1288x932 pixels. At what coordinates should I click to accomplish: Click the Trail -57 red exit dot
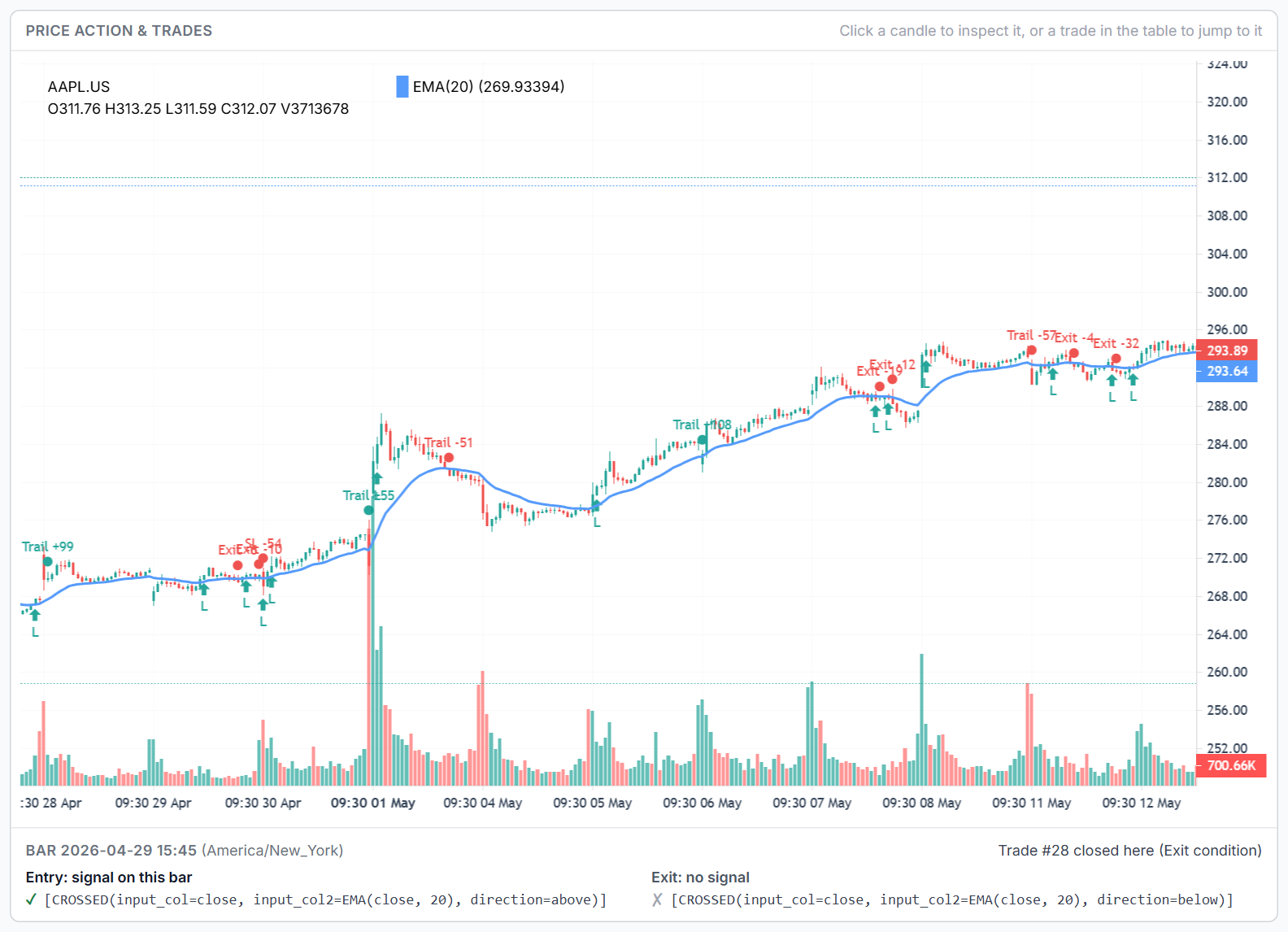point(1032,351)
